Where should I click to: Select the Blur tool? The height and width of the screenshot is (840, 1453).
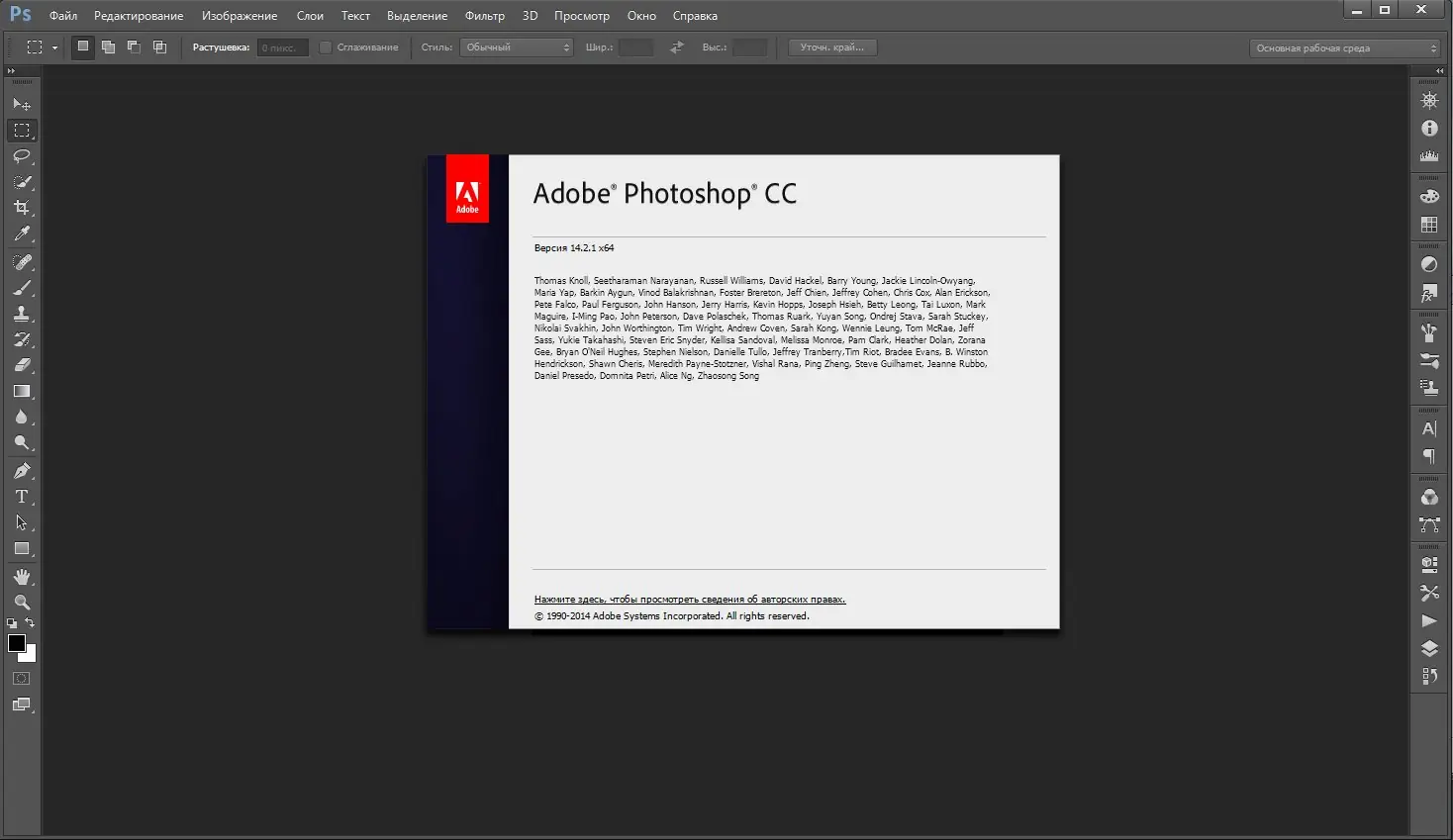(22, 417)
